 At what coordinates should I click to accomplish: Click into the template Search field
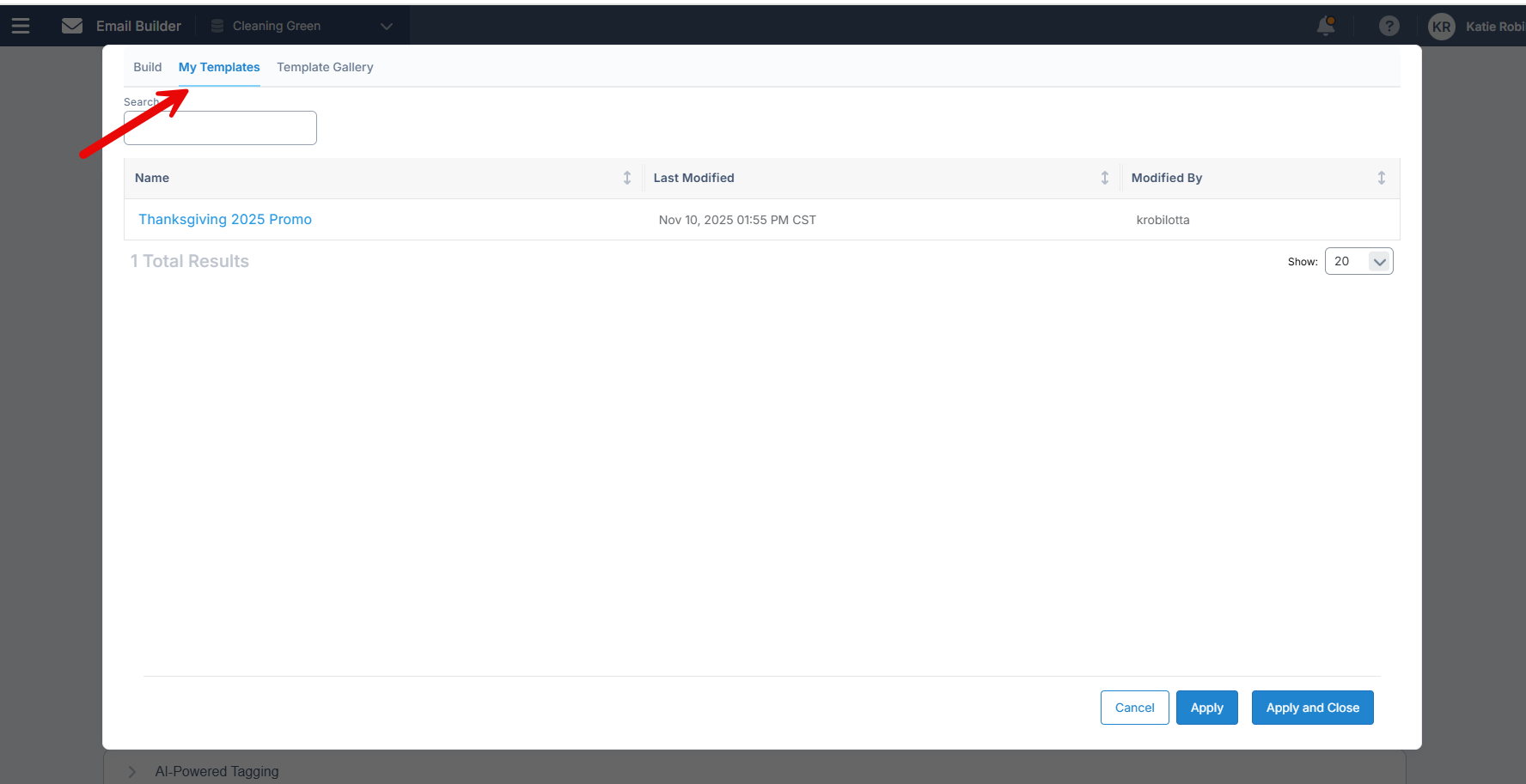tap(220, 128)
